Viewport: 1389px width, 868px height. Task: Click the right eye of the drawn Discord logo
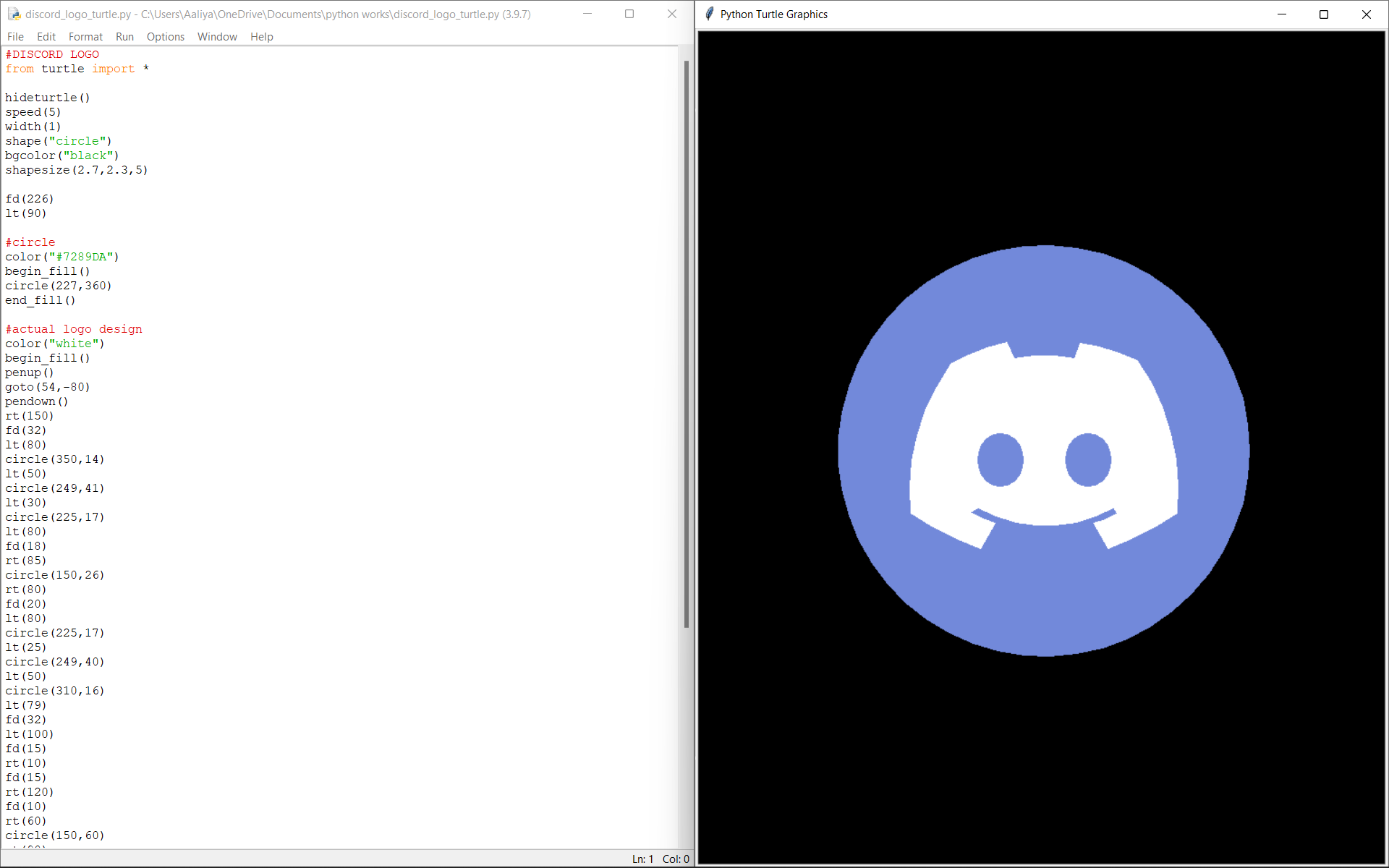tap(1088, 459)
